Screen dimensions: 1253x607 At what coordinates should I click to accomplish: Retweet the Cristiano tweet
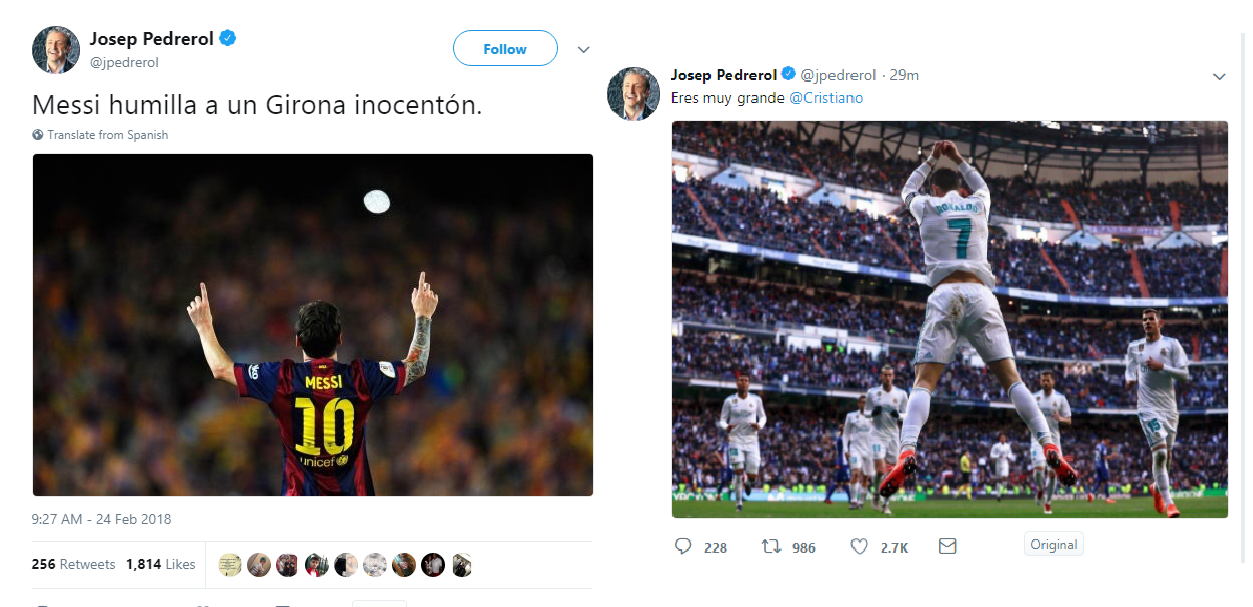point(772,547)
